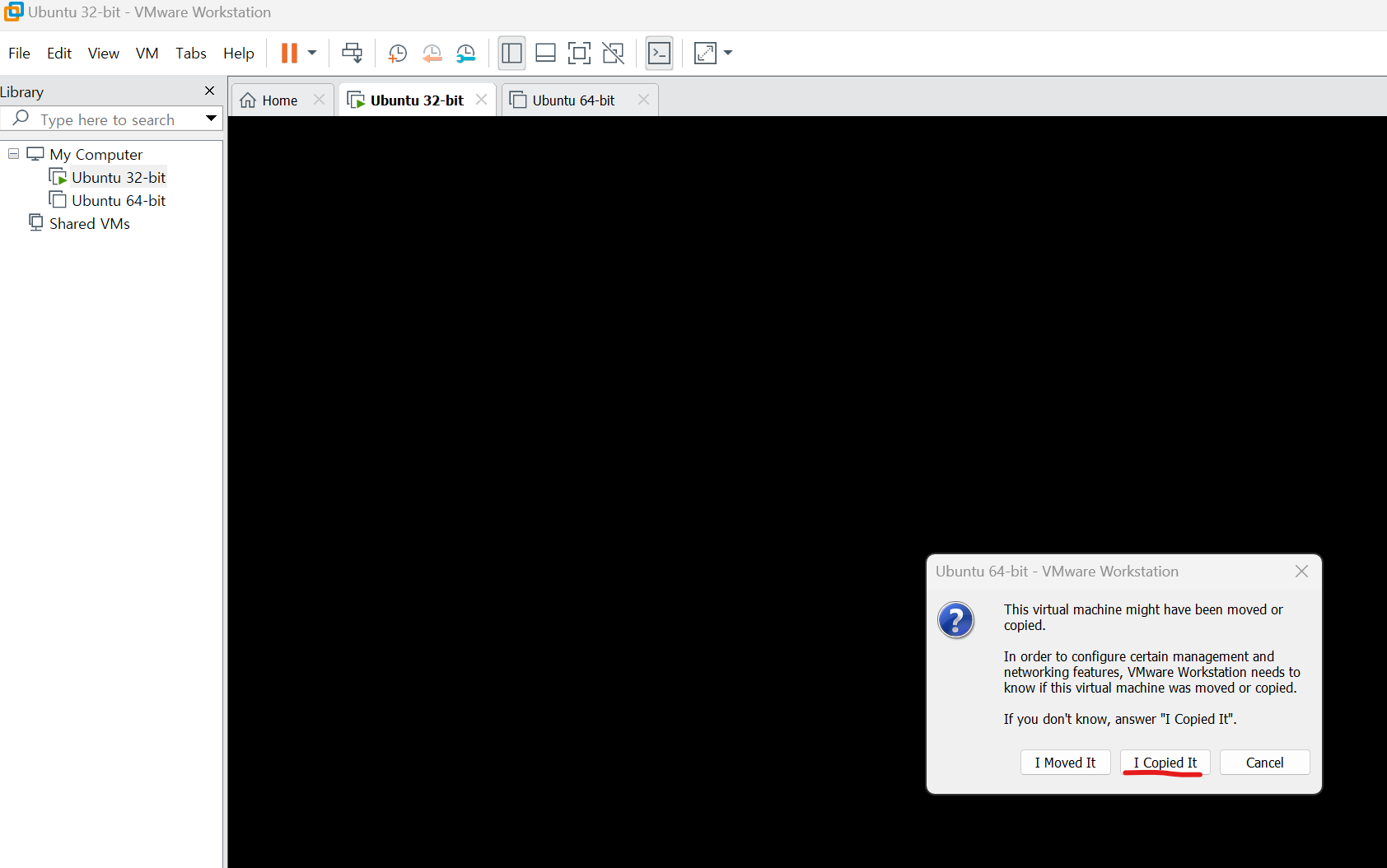Switch to the Home tab

[280, 100]
